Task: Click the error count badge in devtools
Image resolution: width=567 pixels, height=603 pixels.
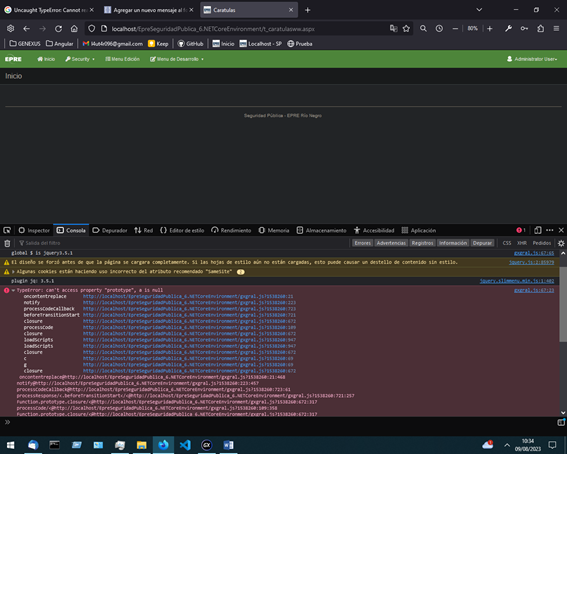Action: 521,230
